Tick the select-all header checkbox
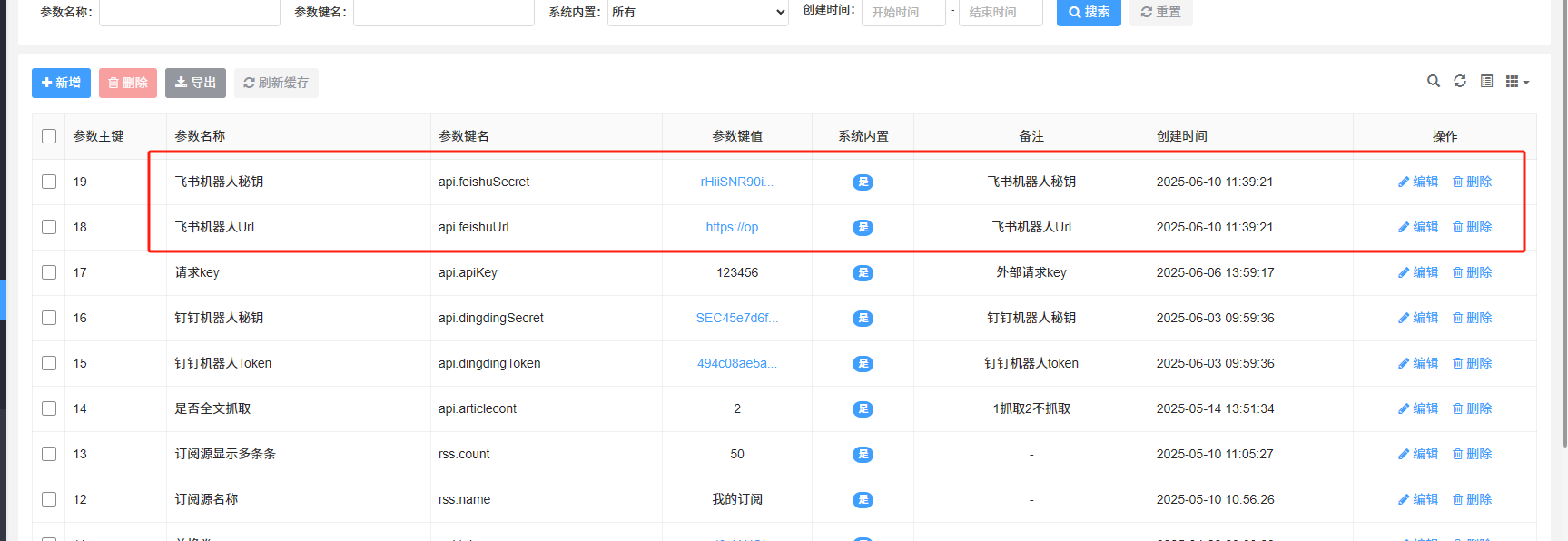 pyautogui.click(x=49, y=136)
